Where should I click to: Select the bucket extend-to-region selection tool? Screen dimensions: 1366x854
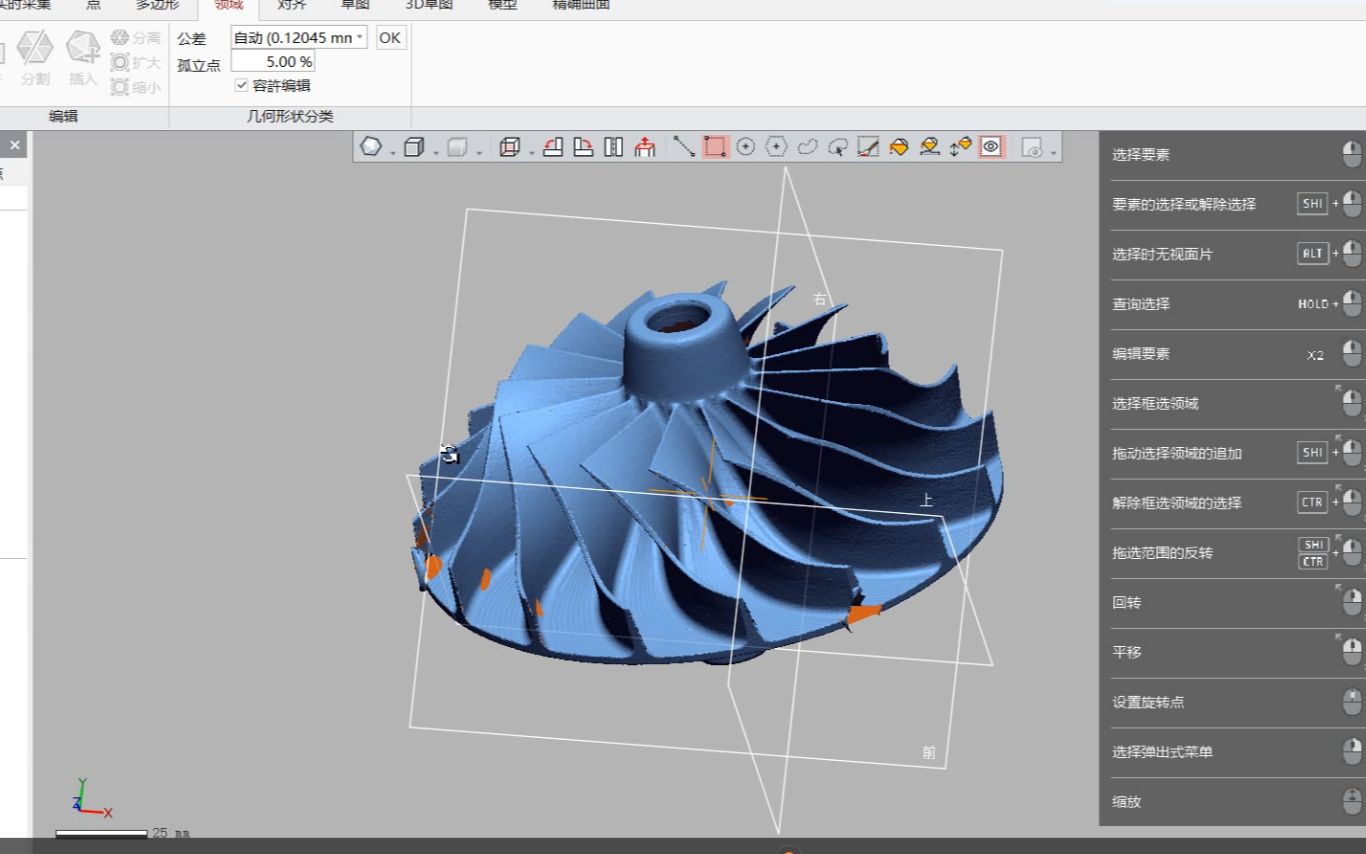point(930,147)
